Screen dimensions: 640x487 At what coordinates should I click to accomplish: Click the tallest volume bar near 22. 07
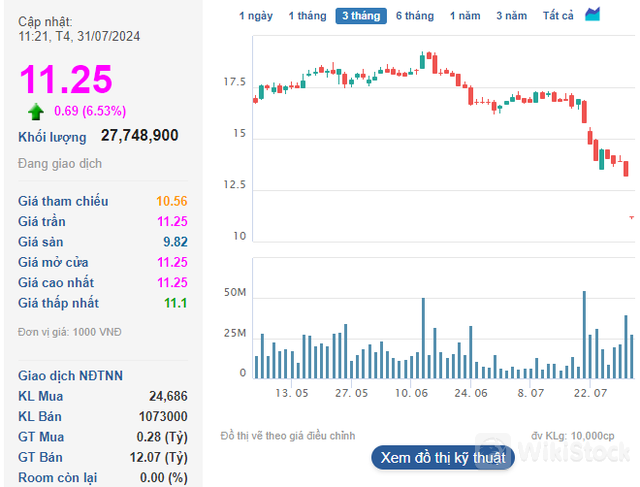(584, 335)
